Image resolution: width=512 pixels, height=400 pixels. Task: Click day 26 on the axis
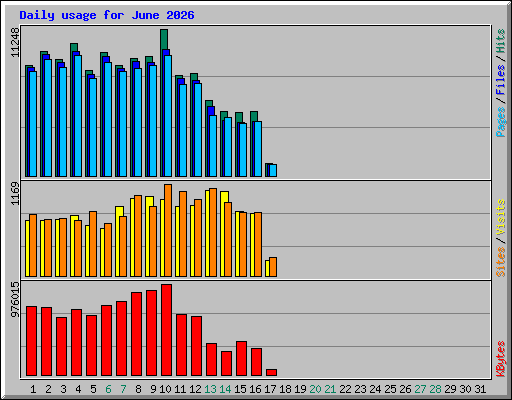[405, 389]
